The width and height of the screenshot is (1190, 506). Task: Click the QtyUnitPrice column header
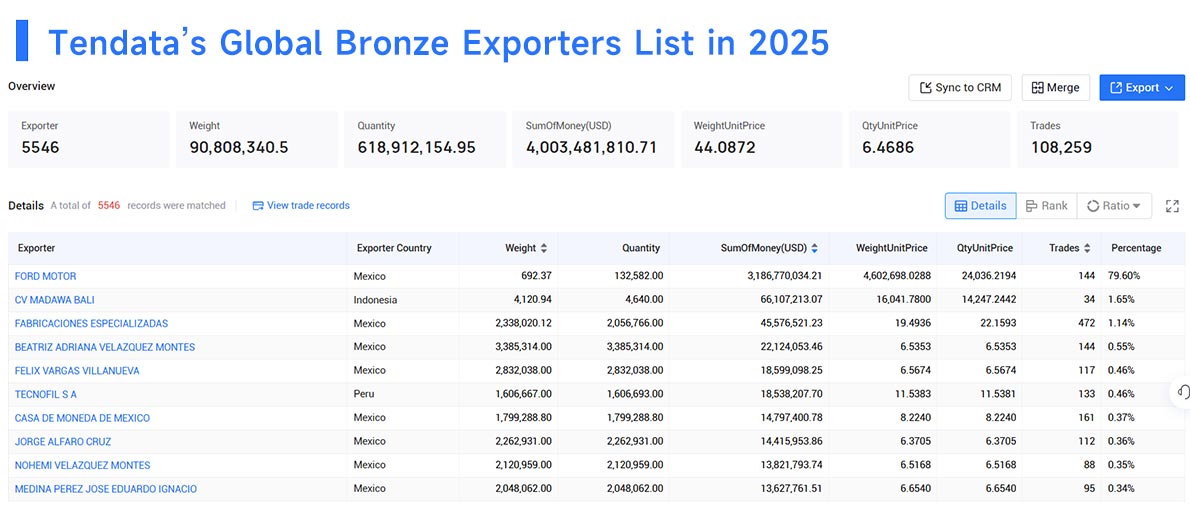pos(985,248)
